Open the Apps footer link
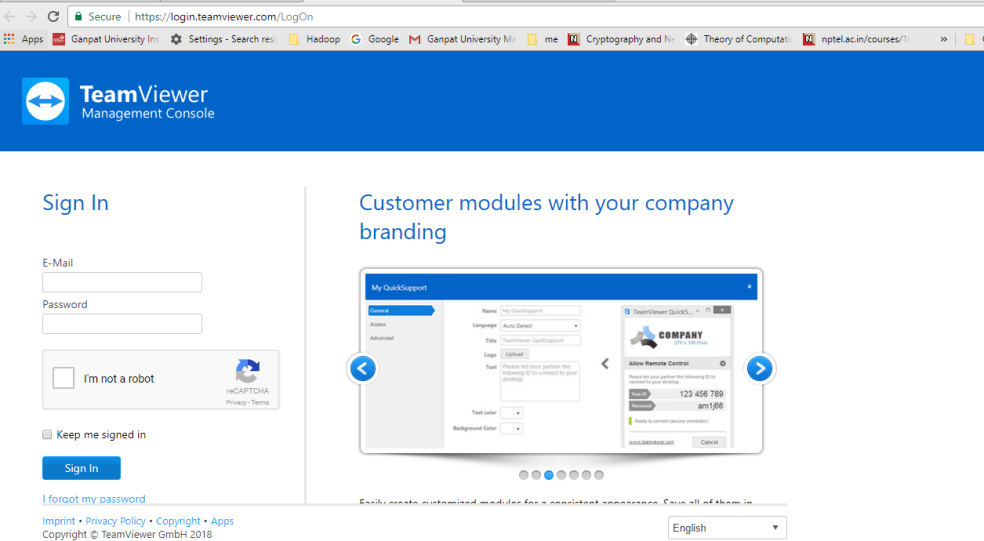 tap(222, 521)
